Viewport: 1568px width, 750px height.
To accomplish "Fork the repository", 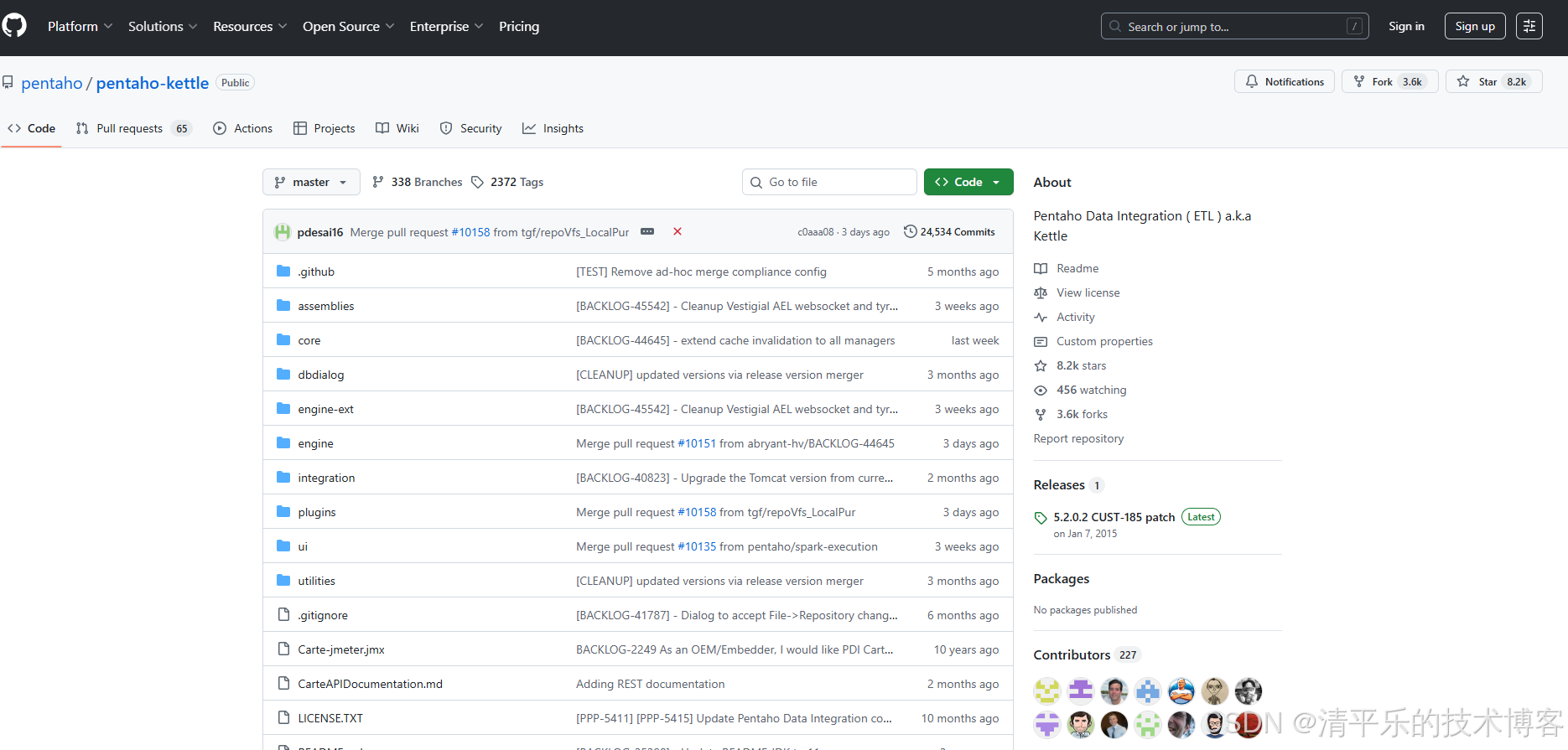I will pyautogui.click(x=1389, y=81).
